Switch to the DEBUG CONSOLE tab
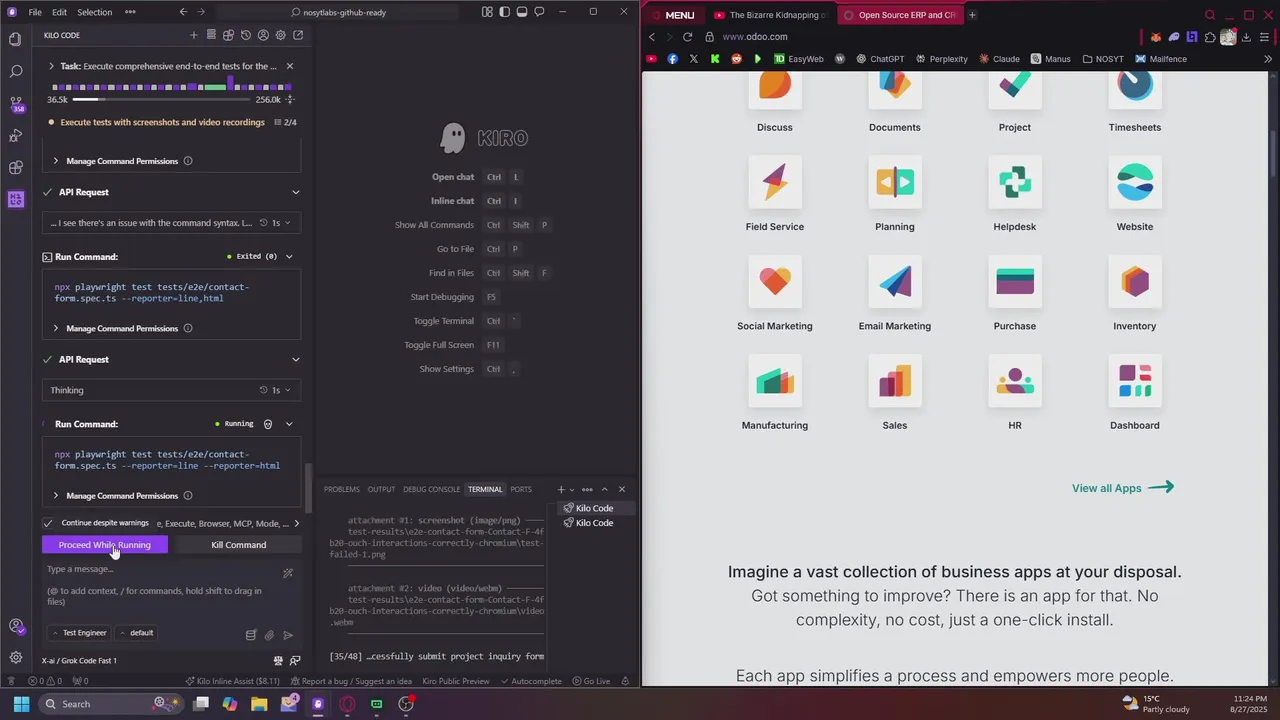1280x720 pixels. 431,489
